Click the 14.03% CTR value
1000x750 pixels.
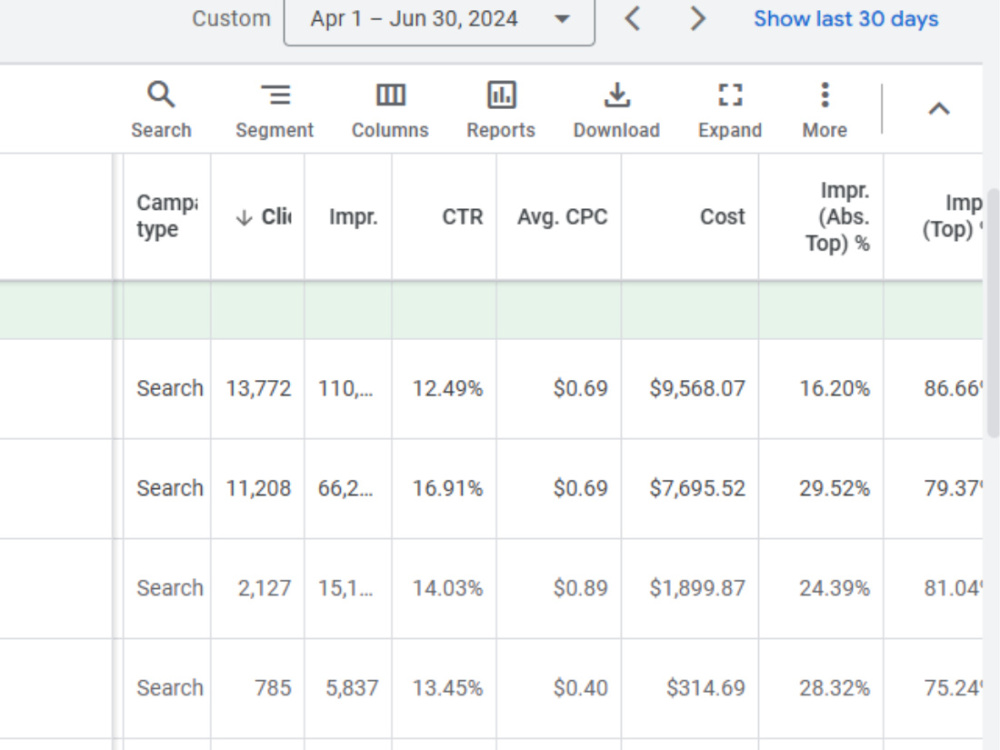(x=448, y=588)
